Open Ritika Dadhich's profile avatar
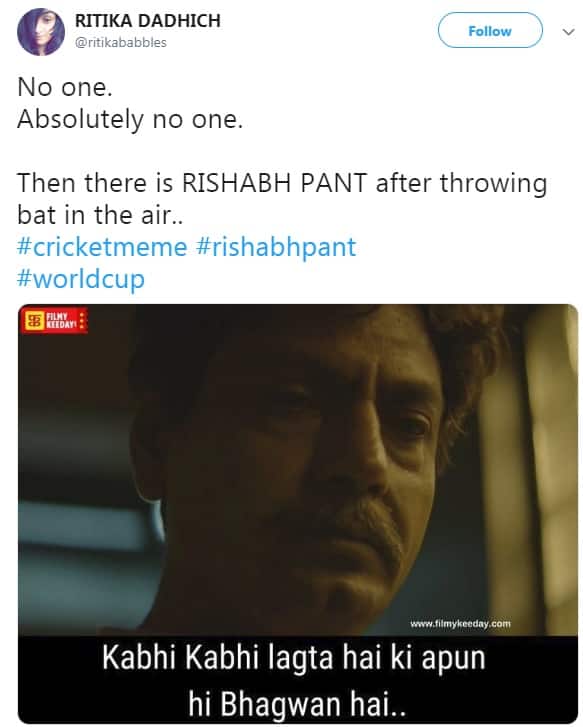 pyautogui.click(x=41, y=32)
